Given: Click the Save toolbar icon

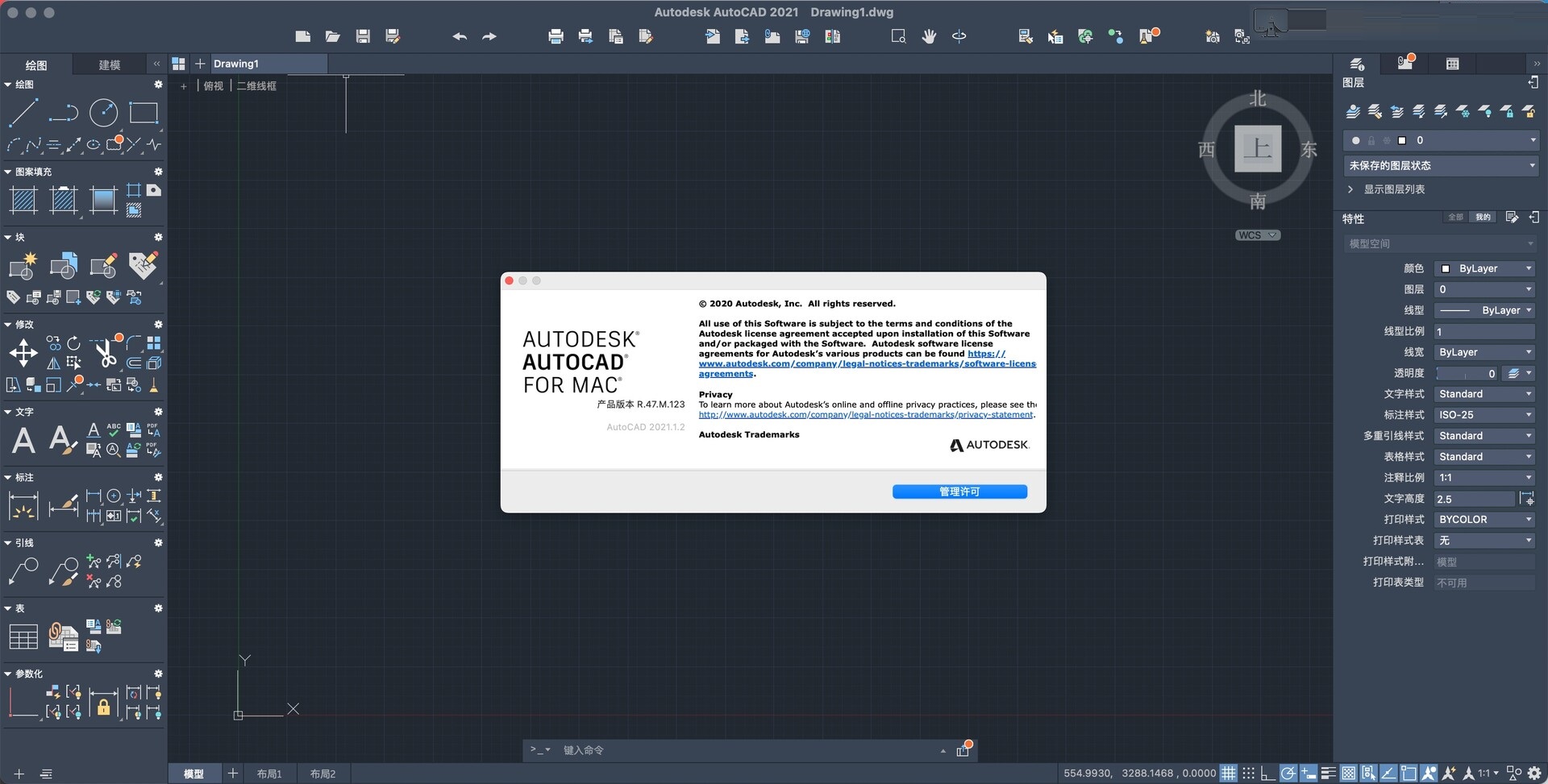Looking at the screenshot, I should click(x=363, y=36).
